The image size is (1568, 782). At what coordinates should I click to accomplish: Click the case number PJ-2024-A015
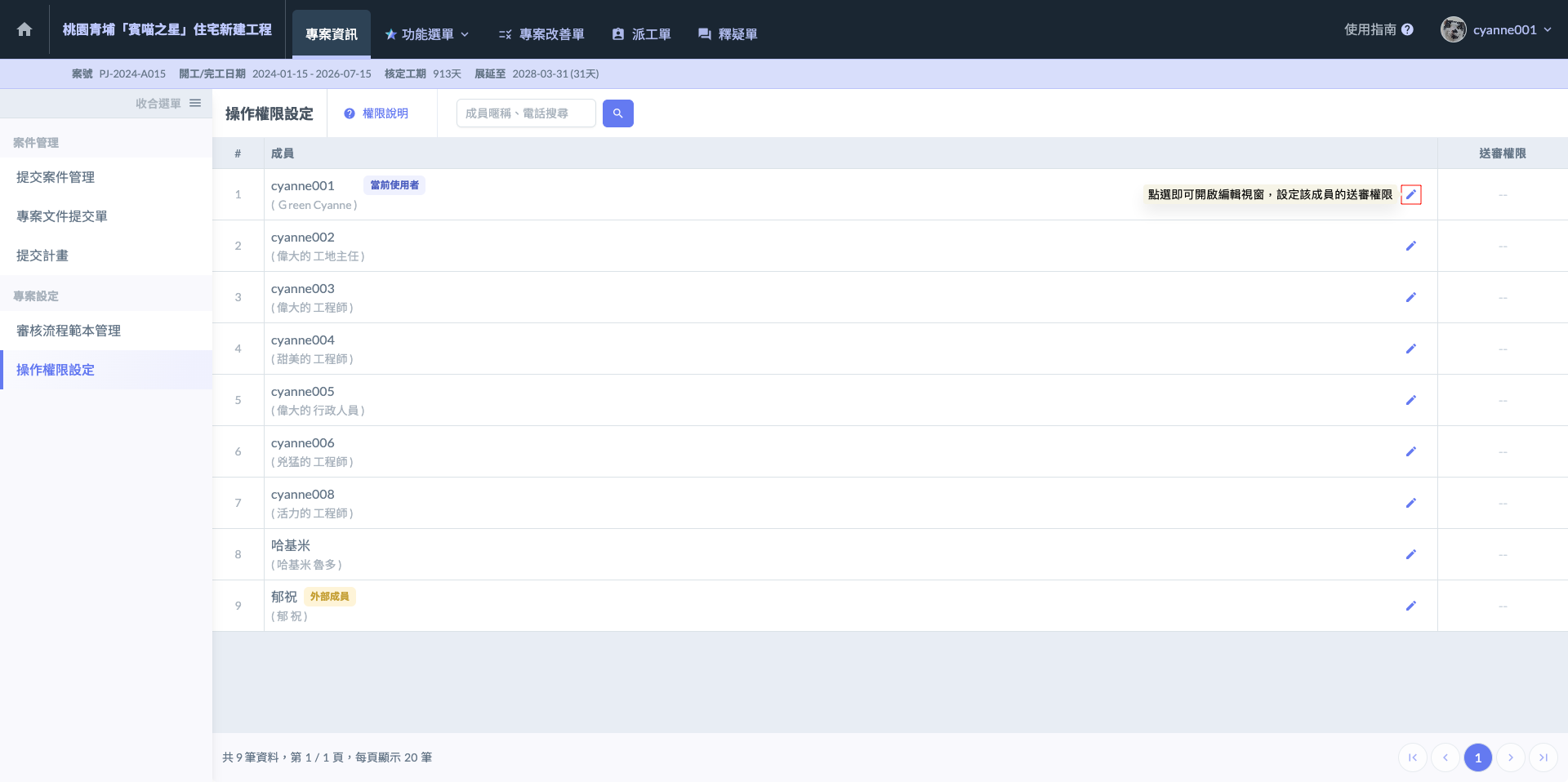(132, 73)
